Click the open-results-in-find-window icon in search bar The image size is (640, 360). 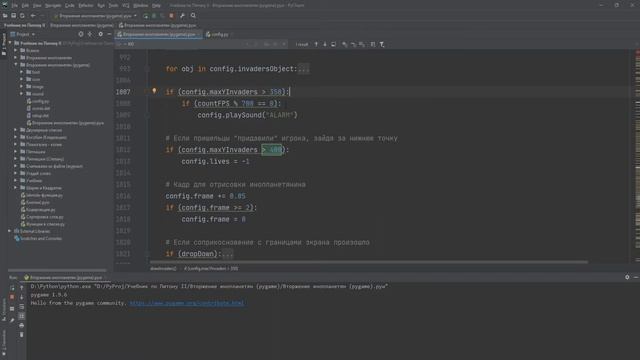[x=334, y=44]
